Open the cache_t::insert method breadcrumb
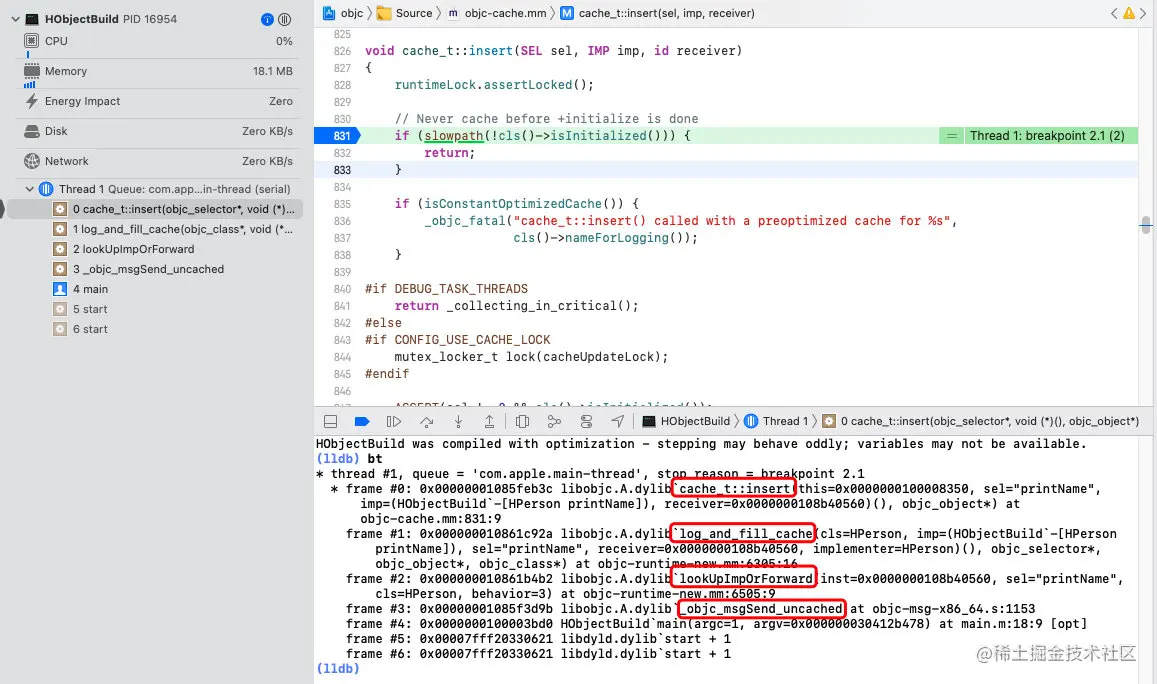 658,13
